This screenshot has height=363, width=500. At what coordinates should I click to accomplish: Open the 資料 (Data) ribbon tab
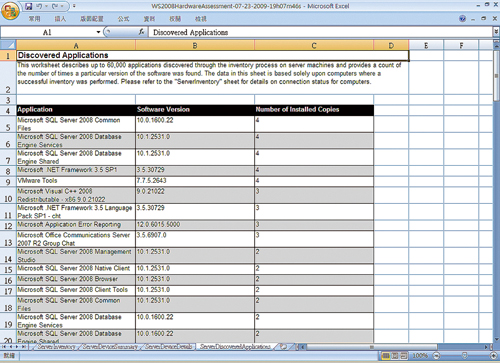[x=149, y=19]
